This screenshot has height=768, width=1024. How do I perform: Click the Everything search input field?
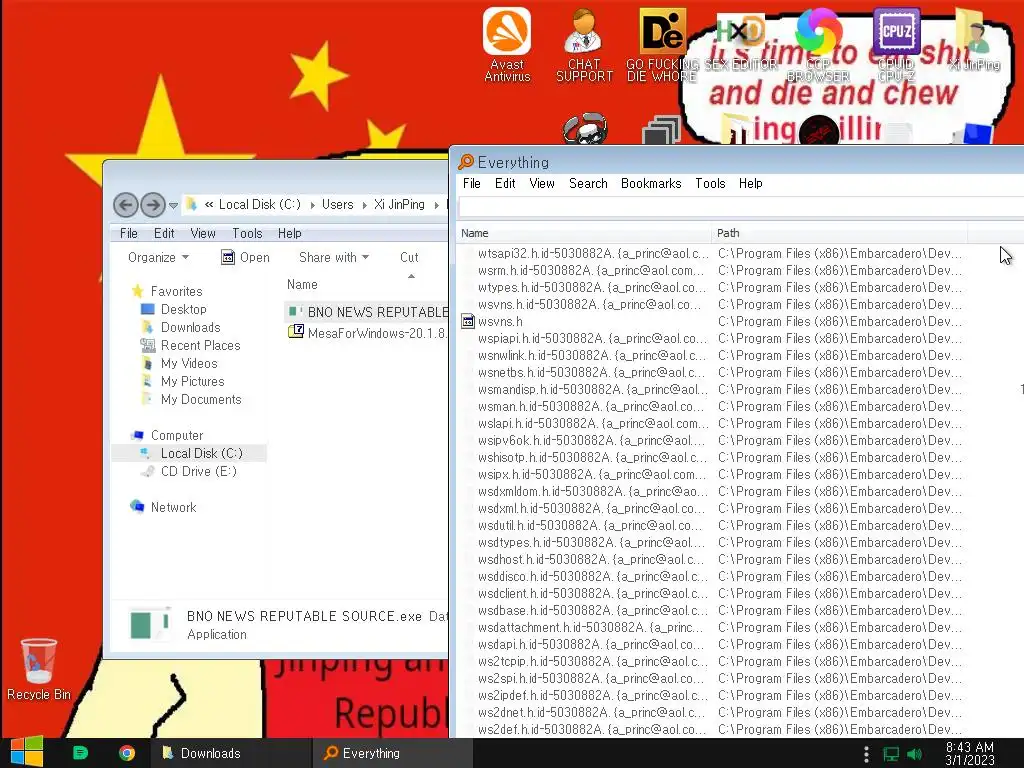[x=741, y=207]
